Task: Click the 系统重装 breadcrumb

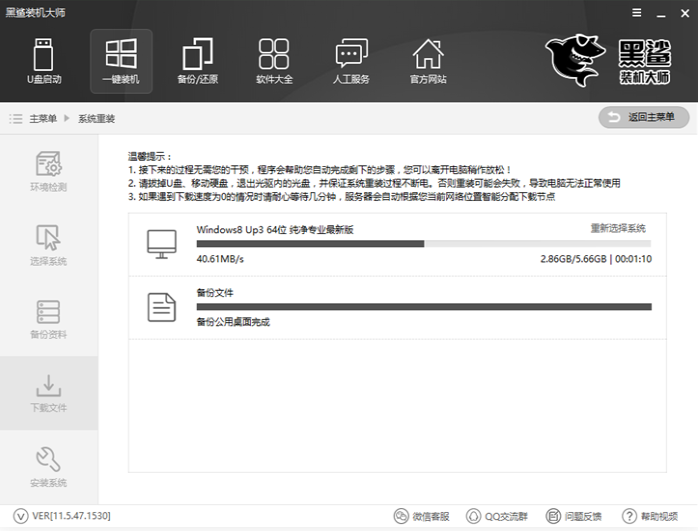Action: (97, 119)
